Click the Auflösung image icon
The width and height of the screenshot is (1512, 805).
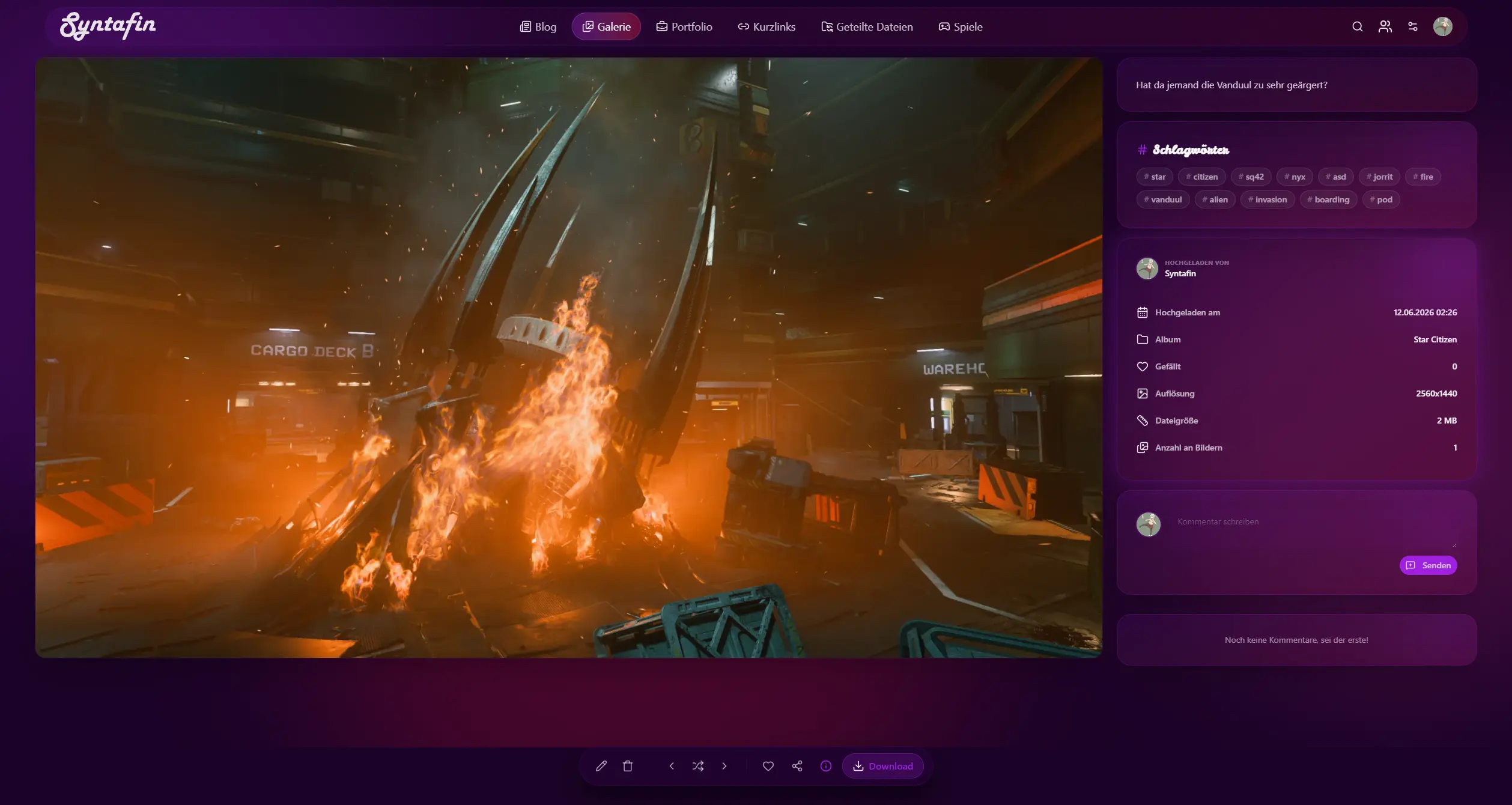point(1142,393)
